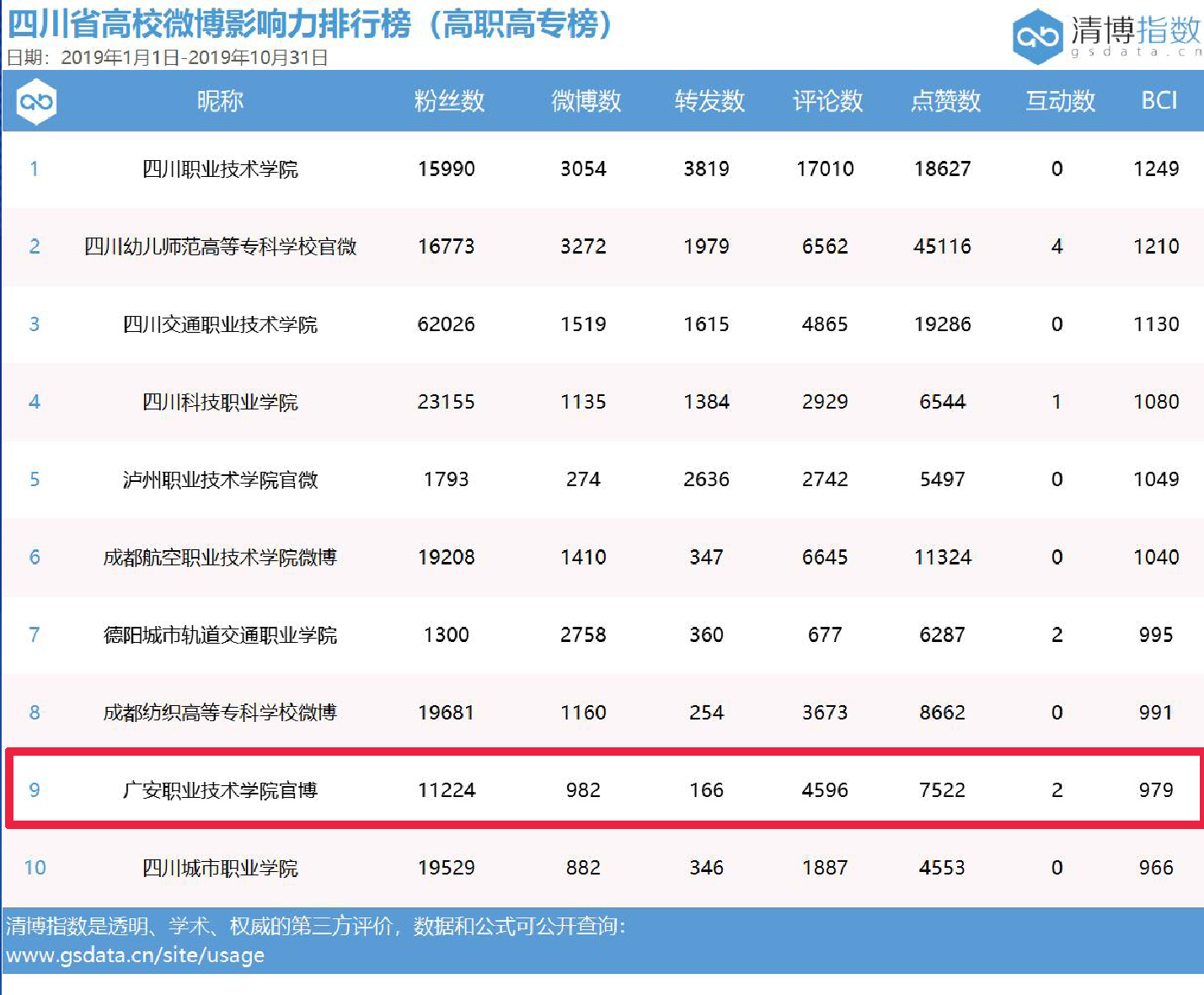
Task: Select the 评论数 column header
Action: coord(827,101)
